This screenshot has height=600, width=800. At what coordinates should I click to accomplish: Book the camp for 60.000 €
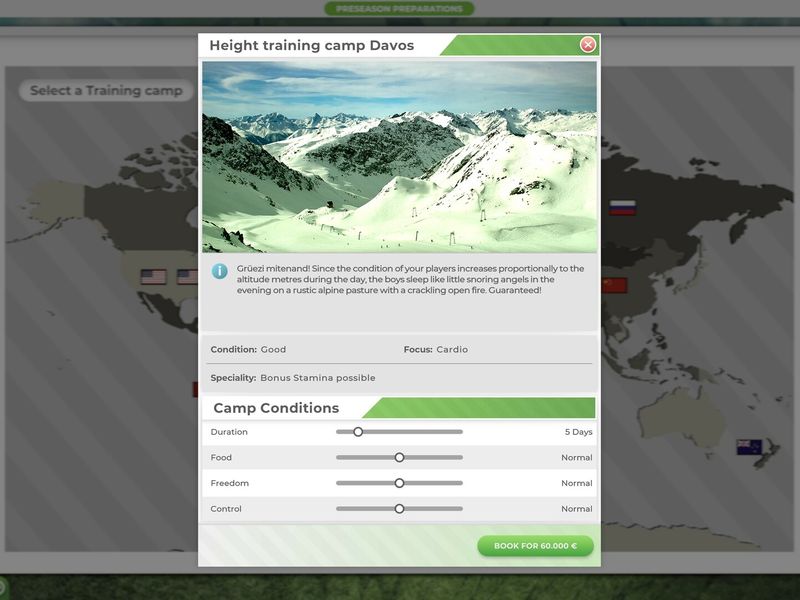pyautogui.click(x=535, y=546)
